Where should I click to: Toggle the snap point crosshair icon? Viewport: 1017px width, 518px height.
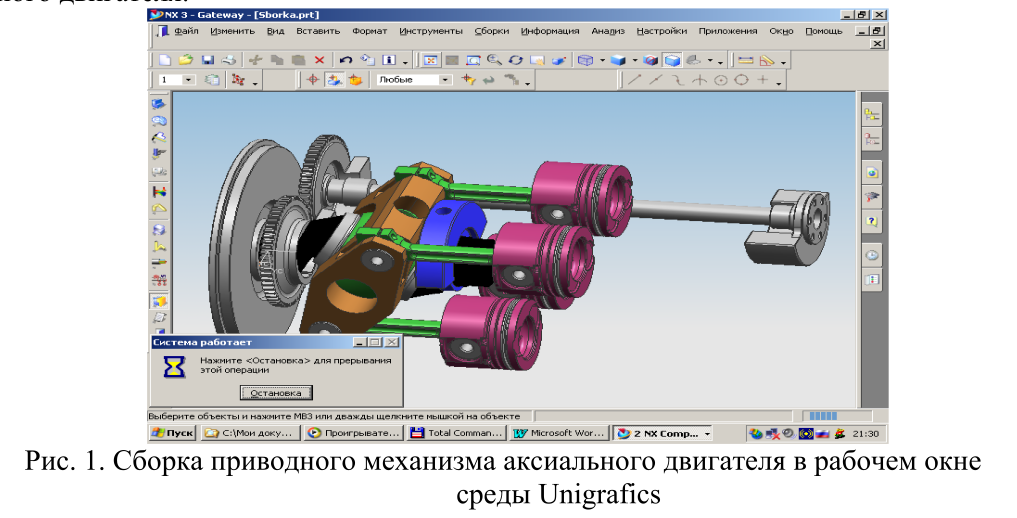click(x=312, y=80)
